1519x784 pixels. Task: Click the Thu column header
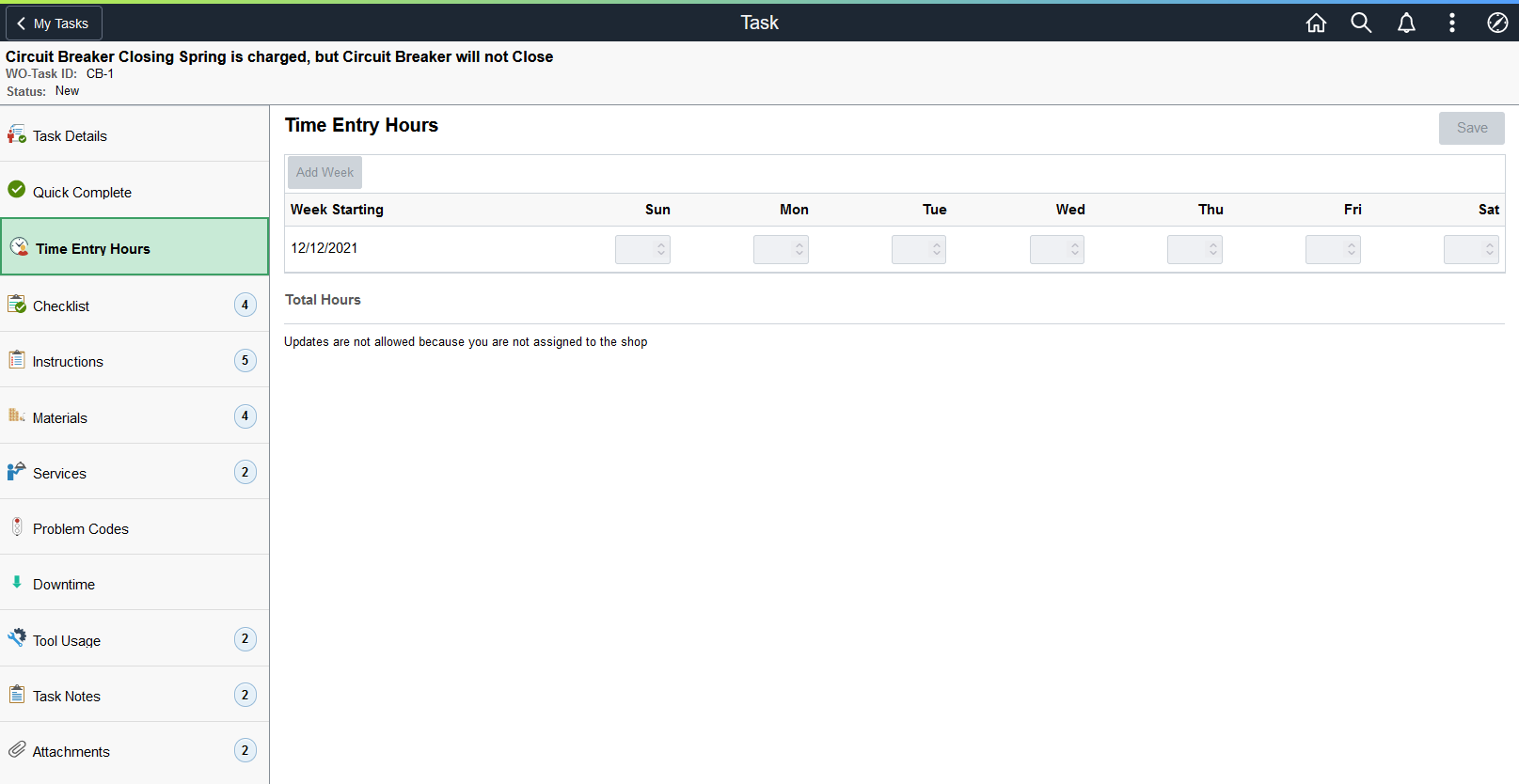click(1210, 210)
